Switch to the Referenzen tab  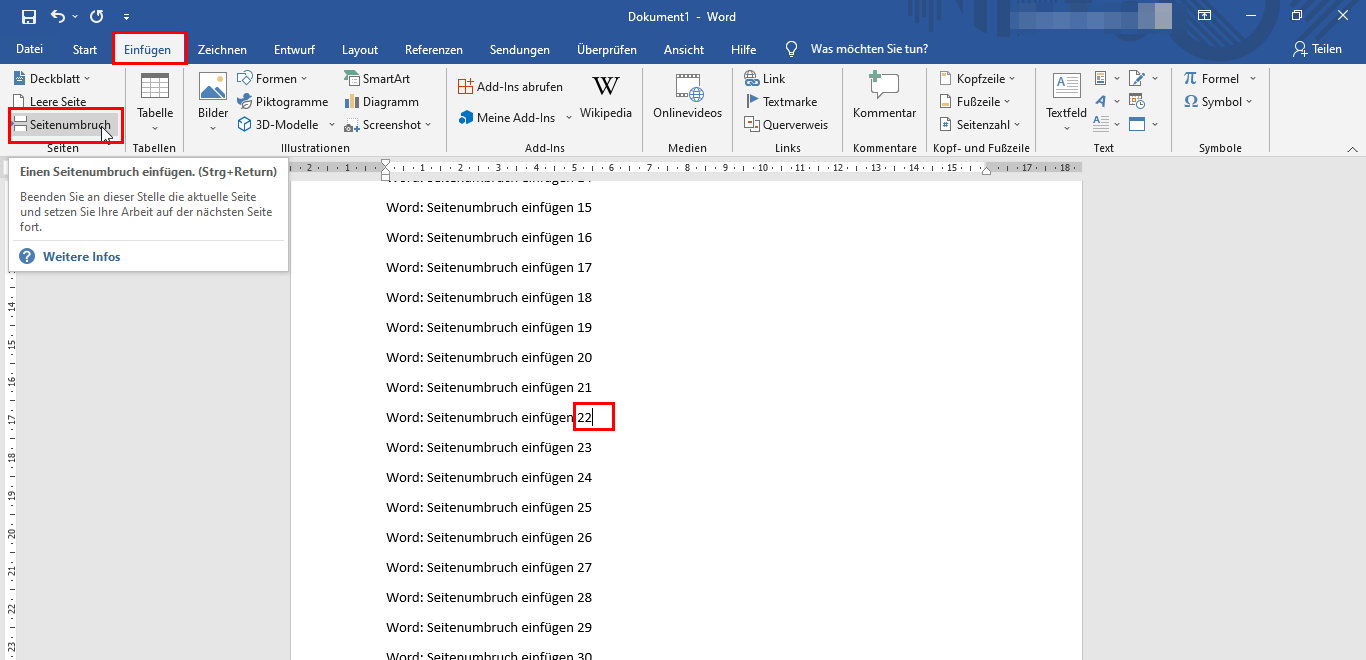point(434,49)
